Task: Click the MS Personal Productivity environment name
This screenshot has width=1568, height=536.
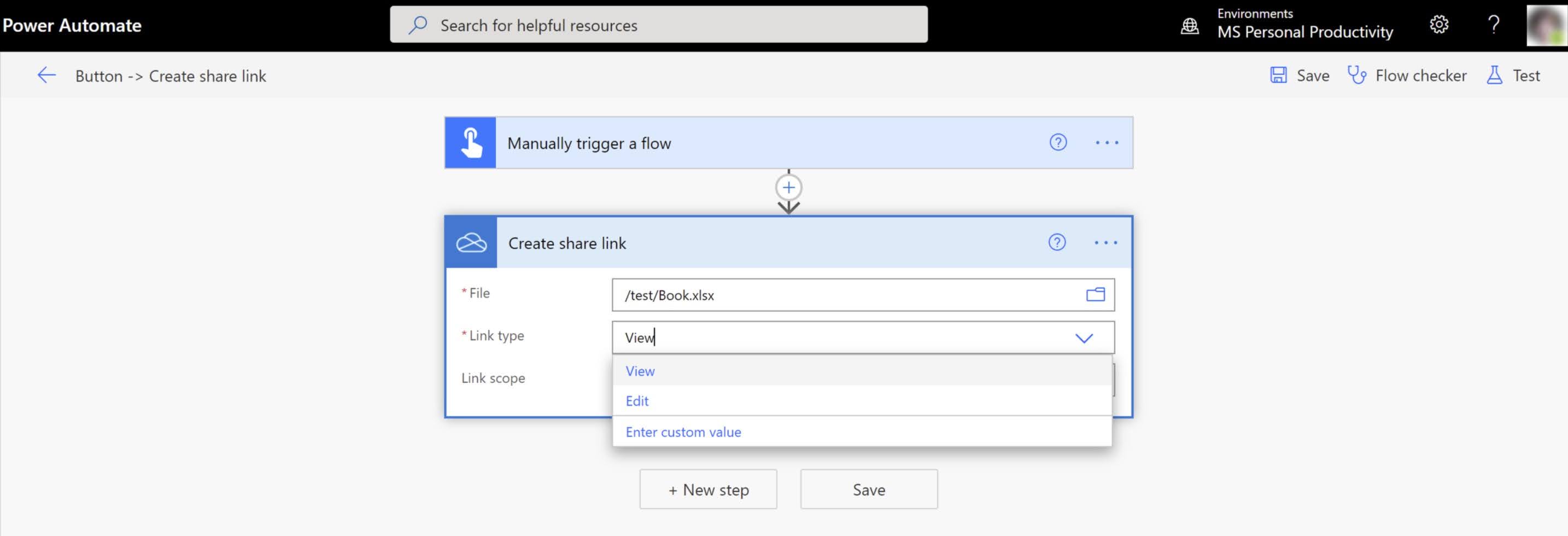Action: (1305, 32)
